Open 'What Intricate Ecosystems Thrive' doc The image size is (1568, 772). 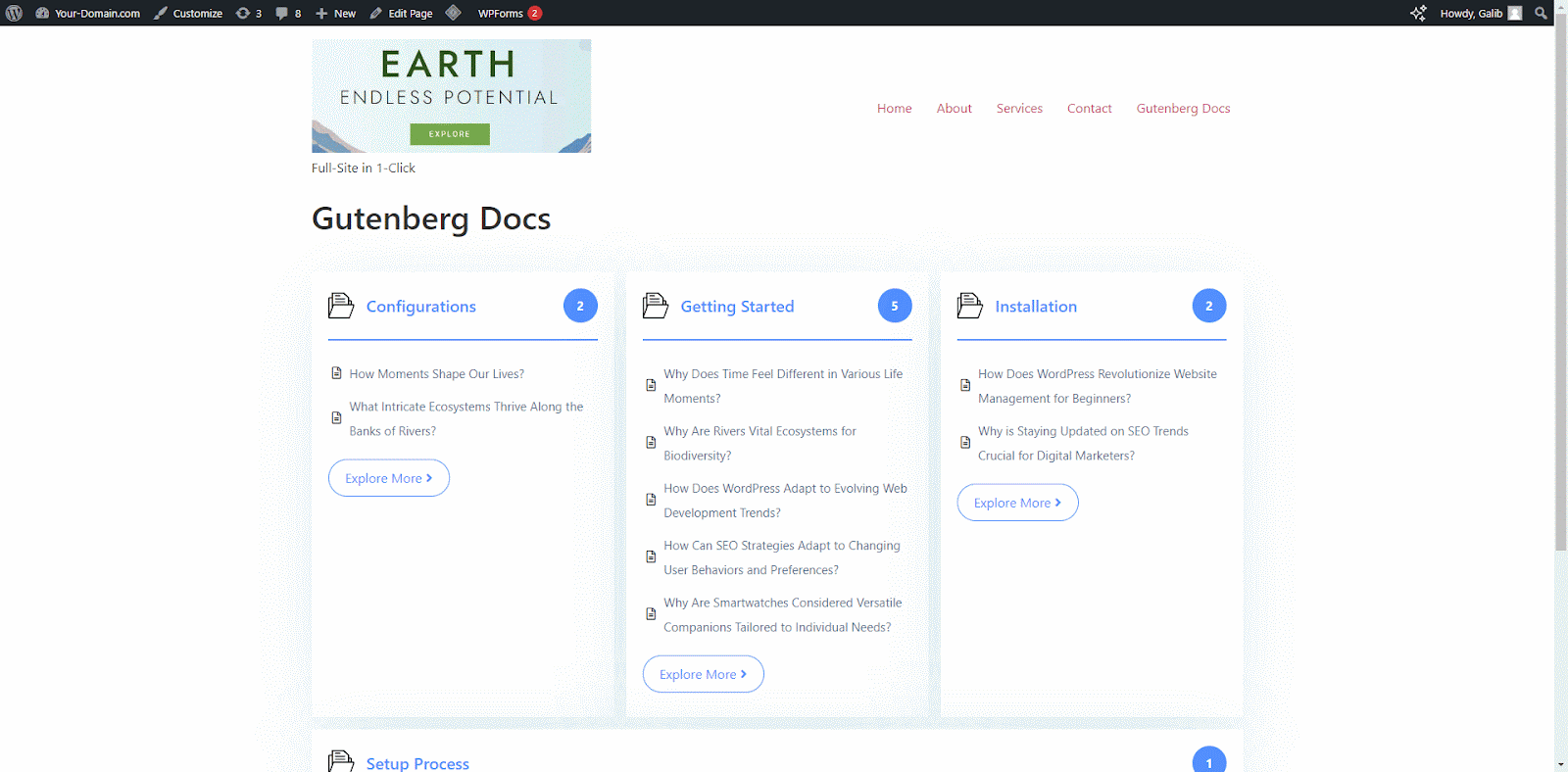(466, 418)
